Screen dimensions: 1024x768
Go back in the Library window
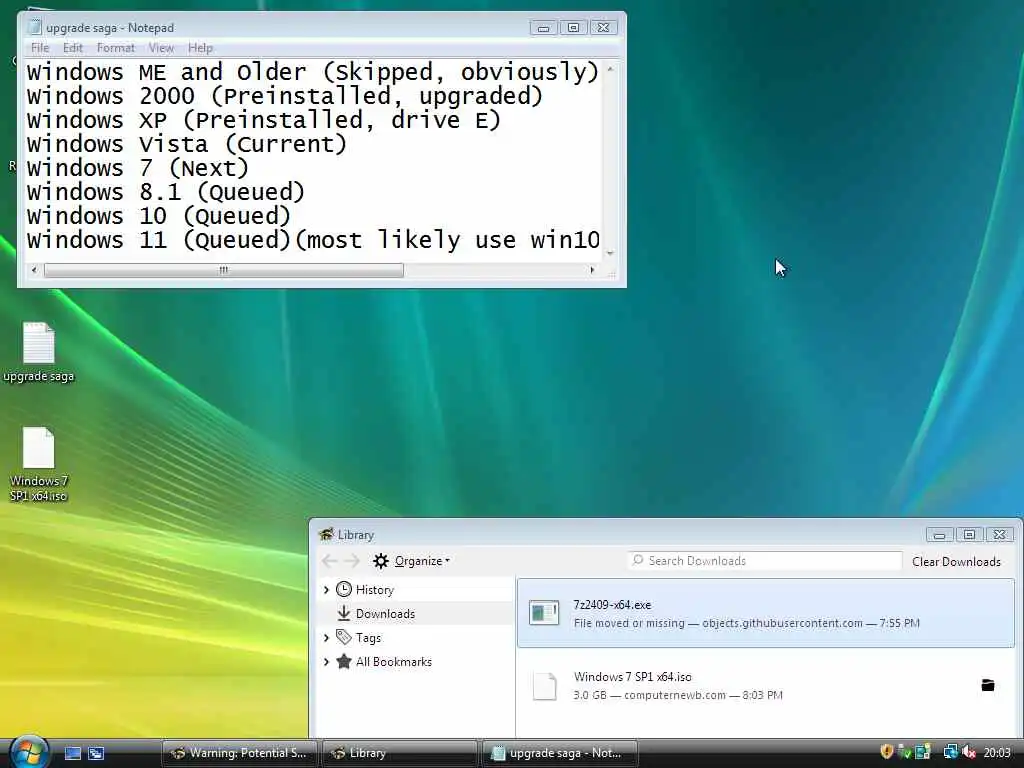330,560
